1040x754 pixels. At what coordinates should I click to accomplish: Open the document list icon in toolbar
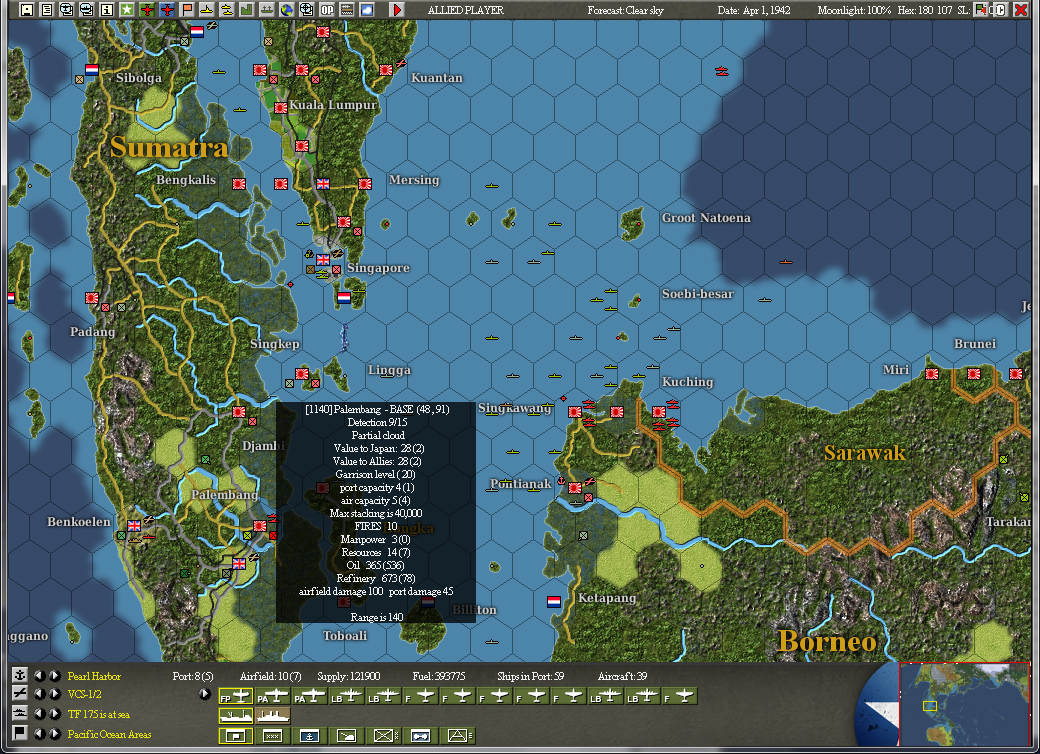tap(46, 9)
